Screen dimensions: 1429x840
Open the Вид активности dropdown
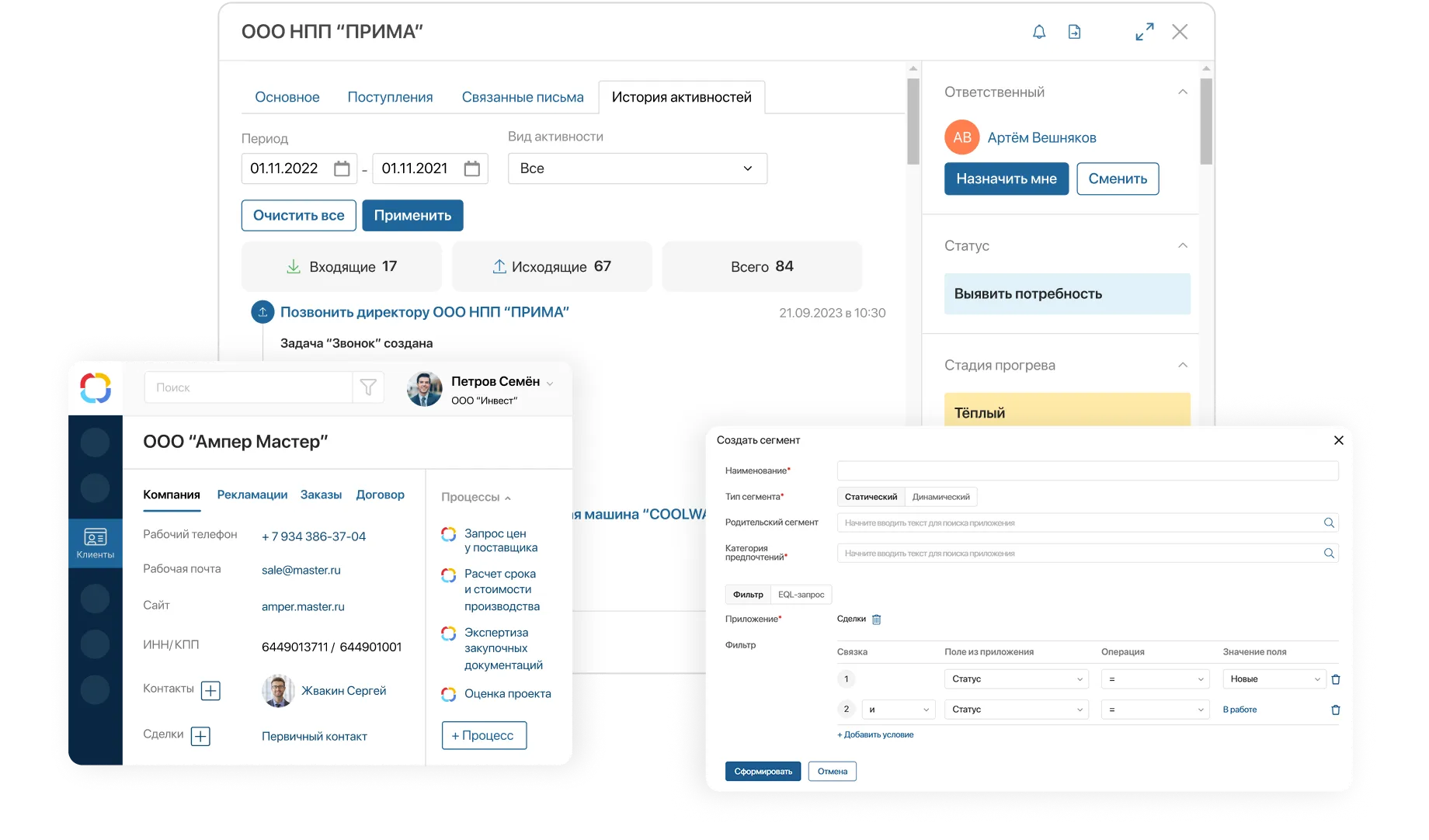(637, 168)
